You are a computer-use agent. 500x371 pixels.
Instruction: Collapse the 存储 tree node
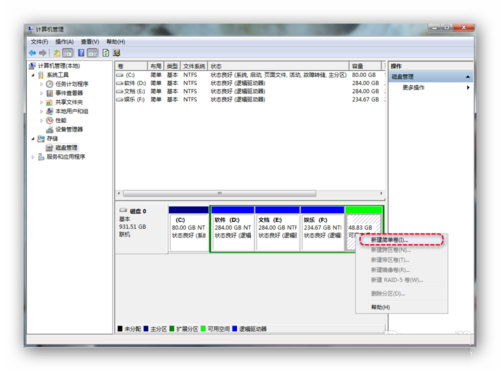click(x=33, y=138)
